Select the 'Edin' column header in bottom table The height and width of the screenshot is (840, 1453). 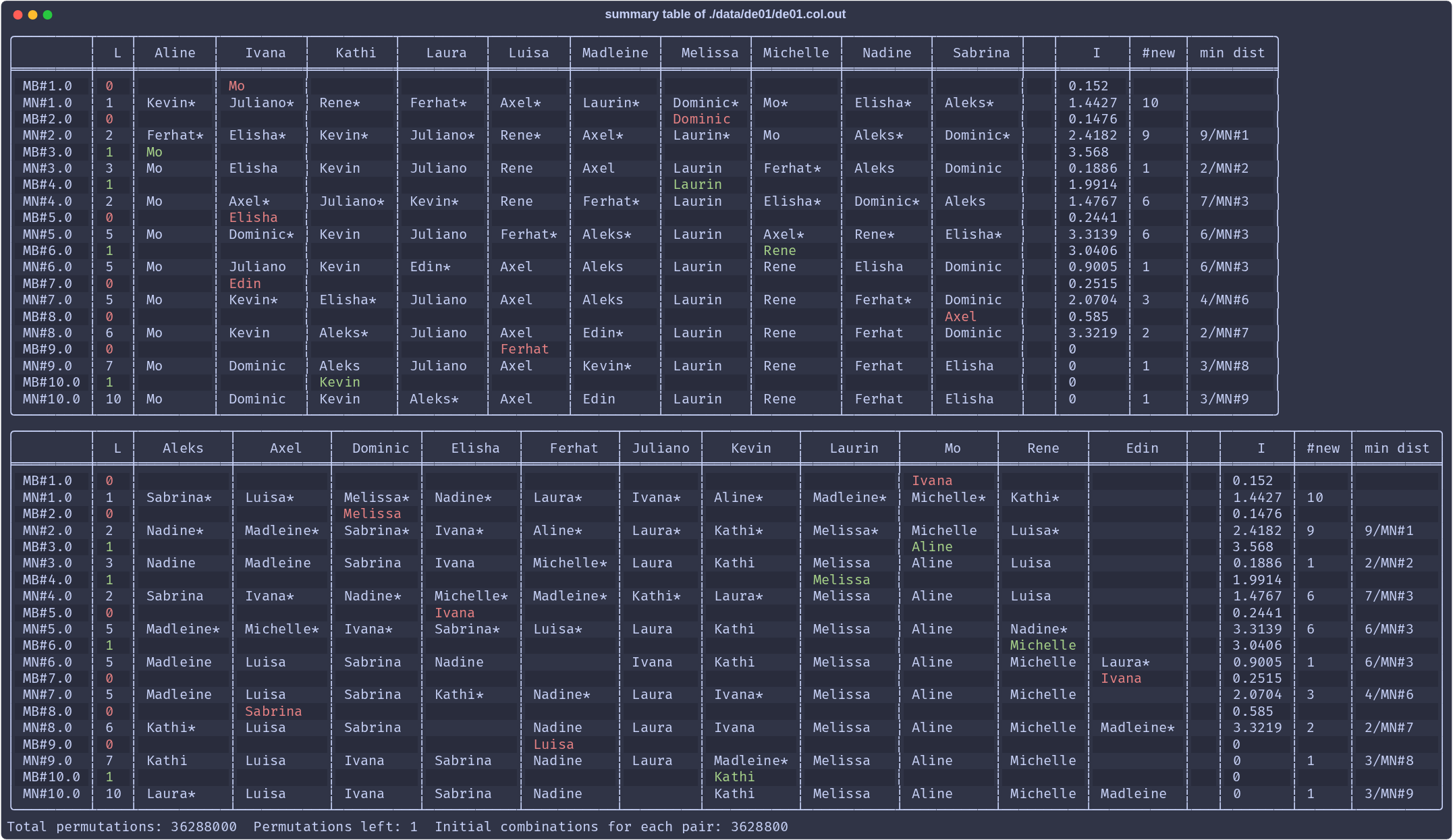(x=1142, y=448)
